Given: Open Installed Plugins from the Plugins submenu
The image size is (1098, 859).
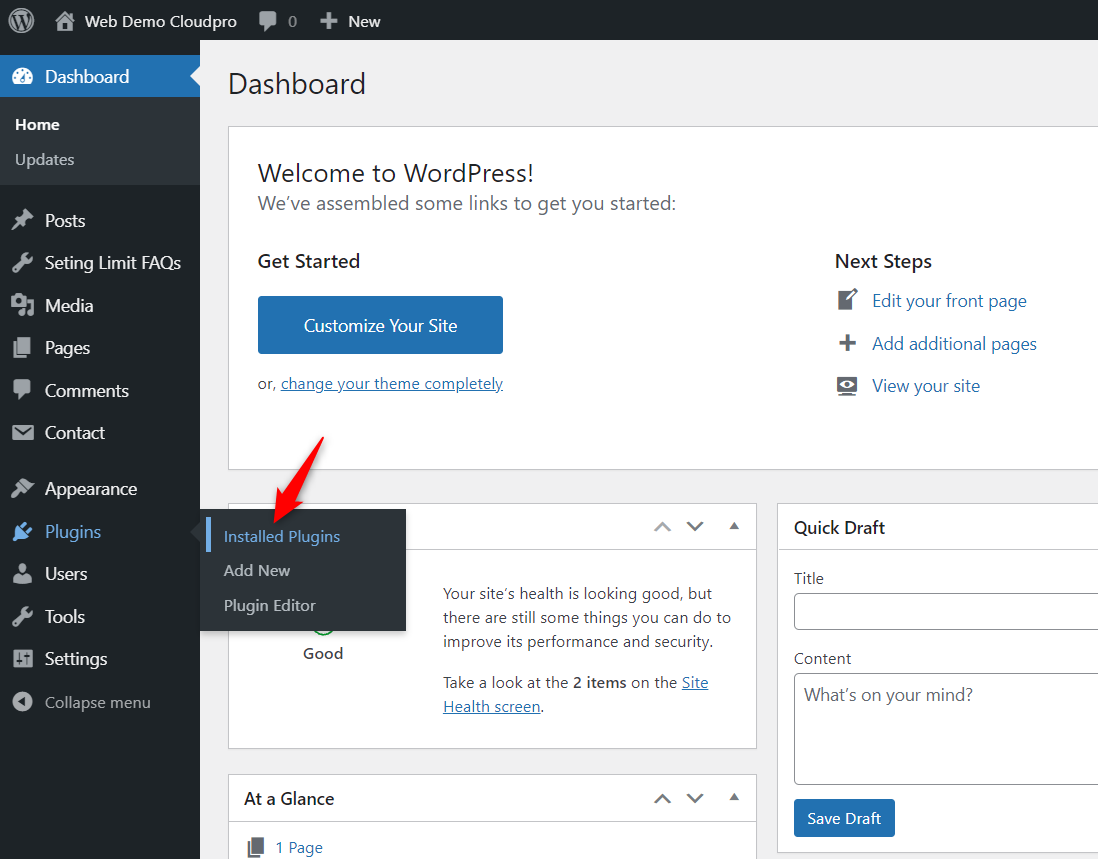Looking at the screenshot, I should point(283,536).
